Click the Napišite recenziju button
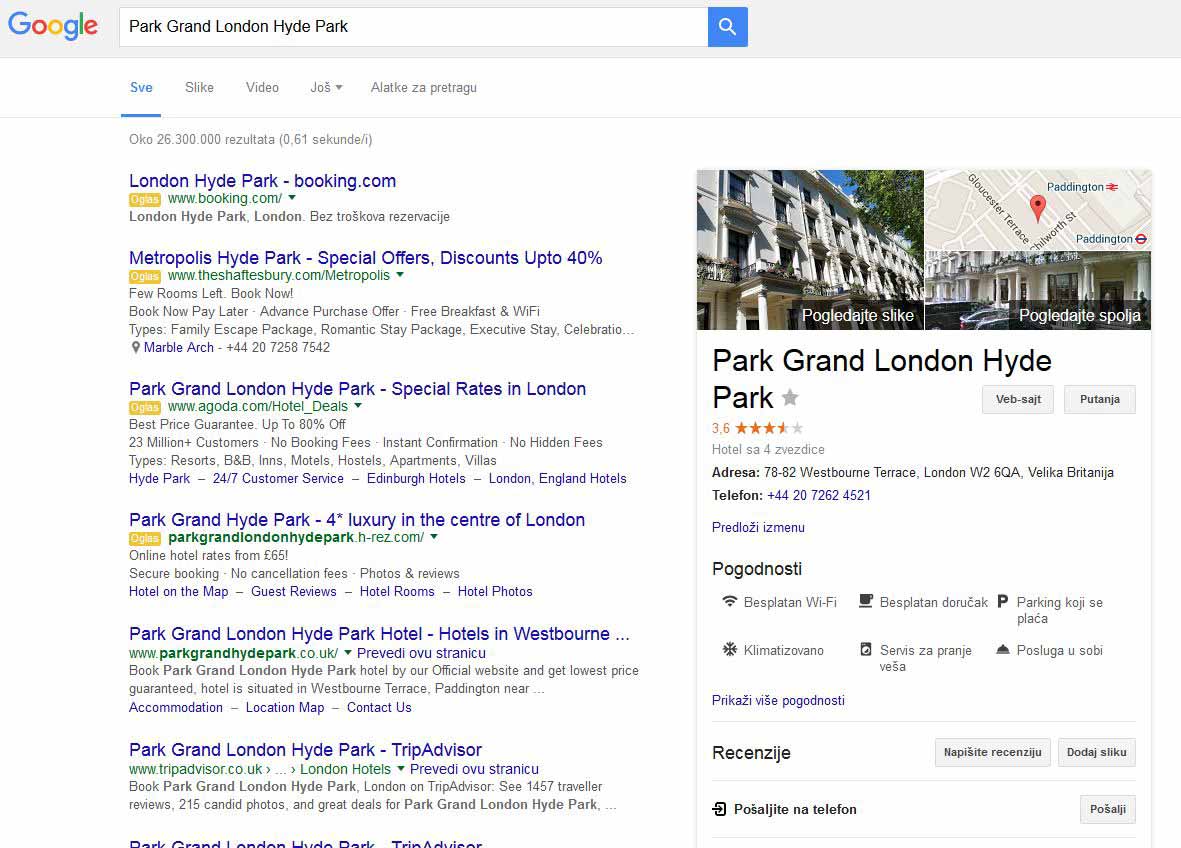The width and height of the screenshot is (1181, 848). (x=992, y=752)
